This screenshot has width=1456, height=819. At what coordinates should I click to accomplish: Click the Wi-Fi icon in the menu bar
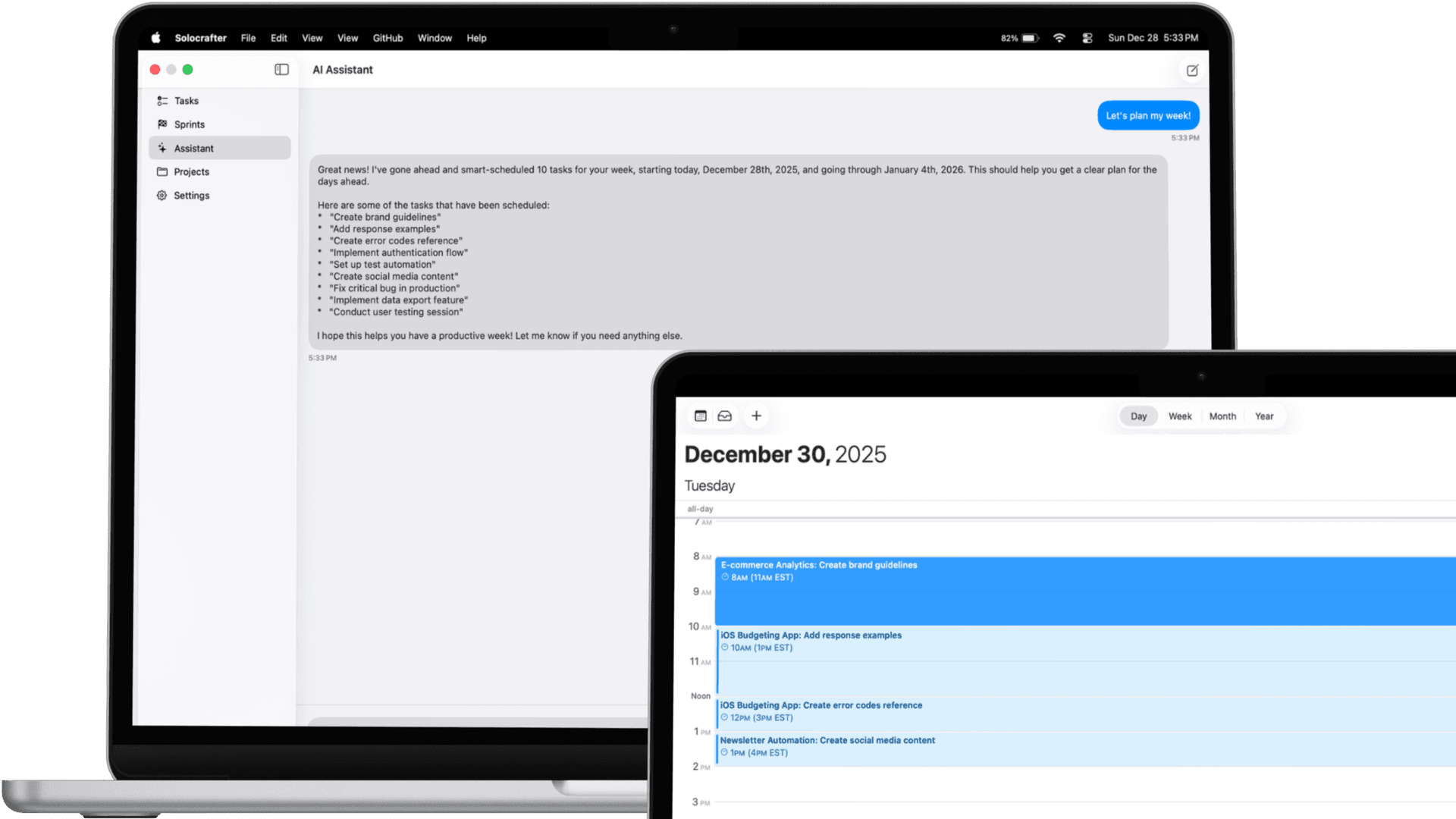point(1059,38)
